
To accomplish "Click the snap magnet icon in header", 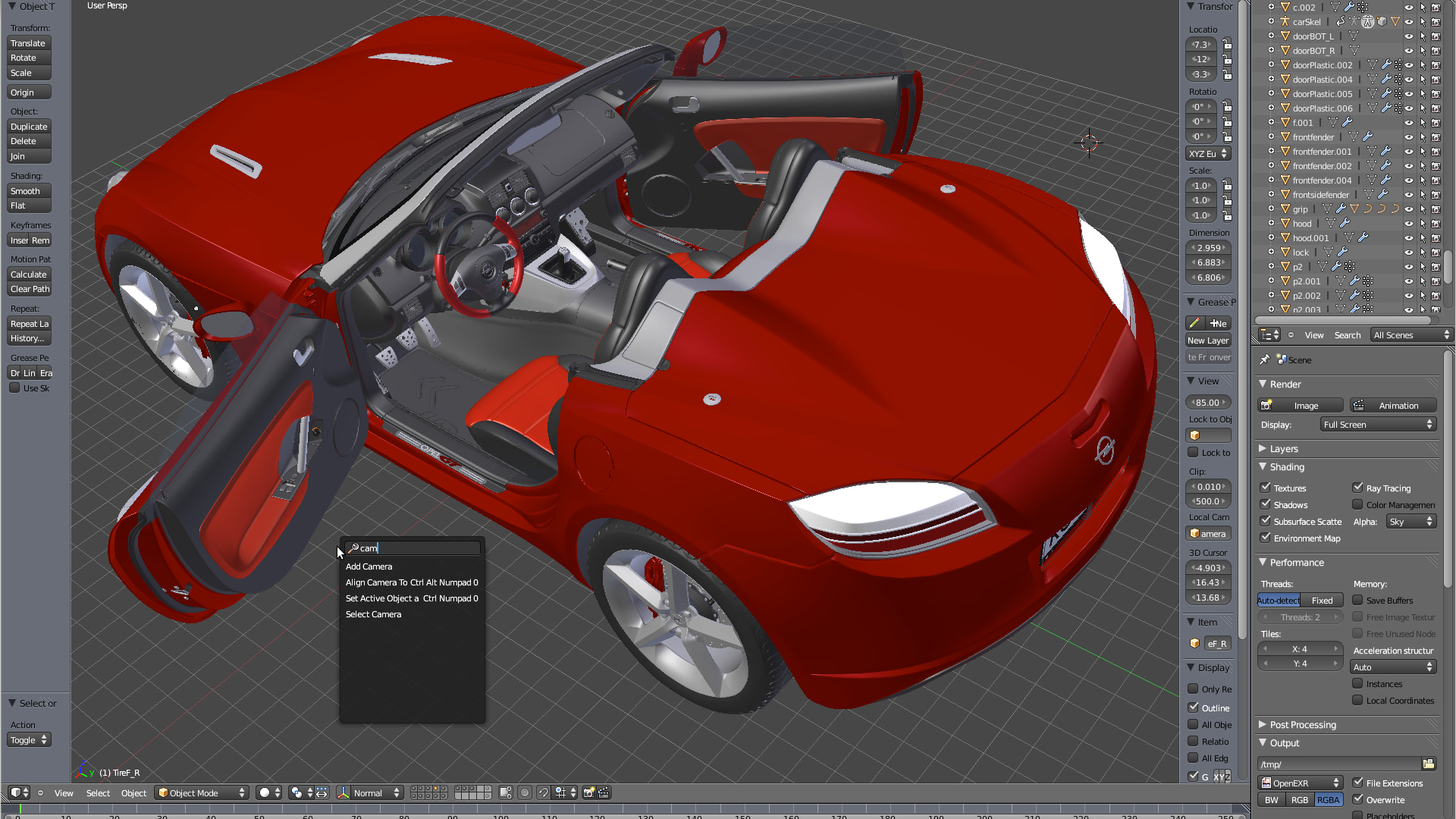I will tap(543, 792).
